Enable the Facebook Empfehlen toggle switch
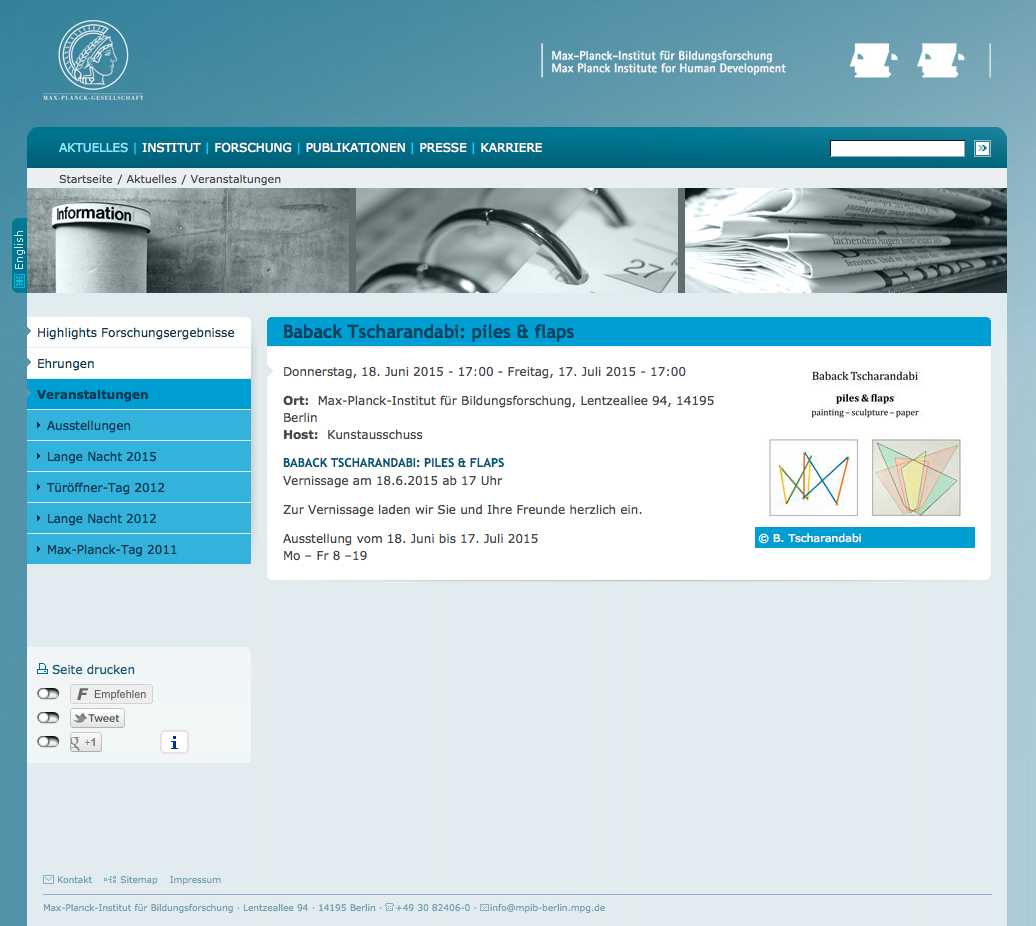Image resolution: width=1036 pixels, height=926 pixels. pyautogui.click(x=48, y=694)
